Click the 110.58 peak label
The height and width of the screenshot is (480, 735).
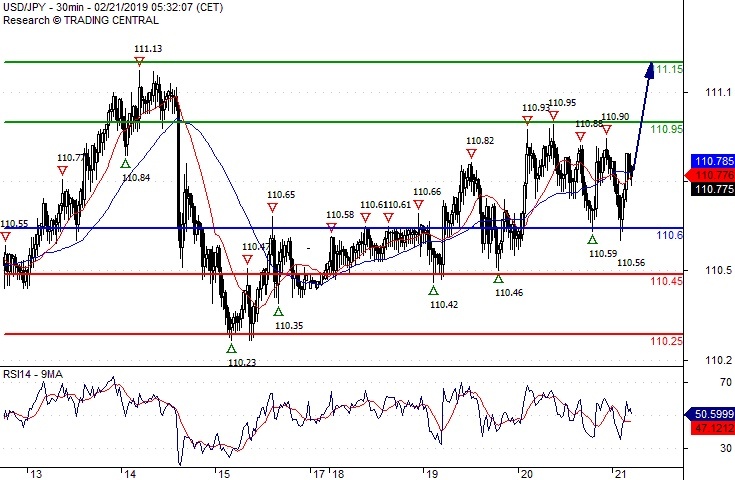(x=340, y=215)
